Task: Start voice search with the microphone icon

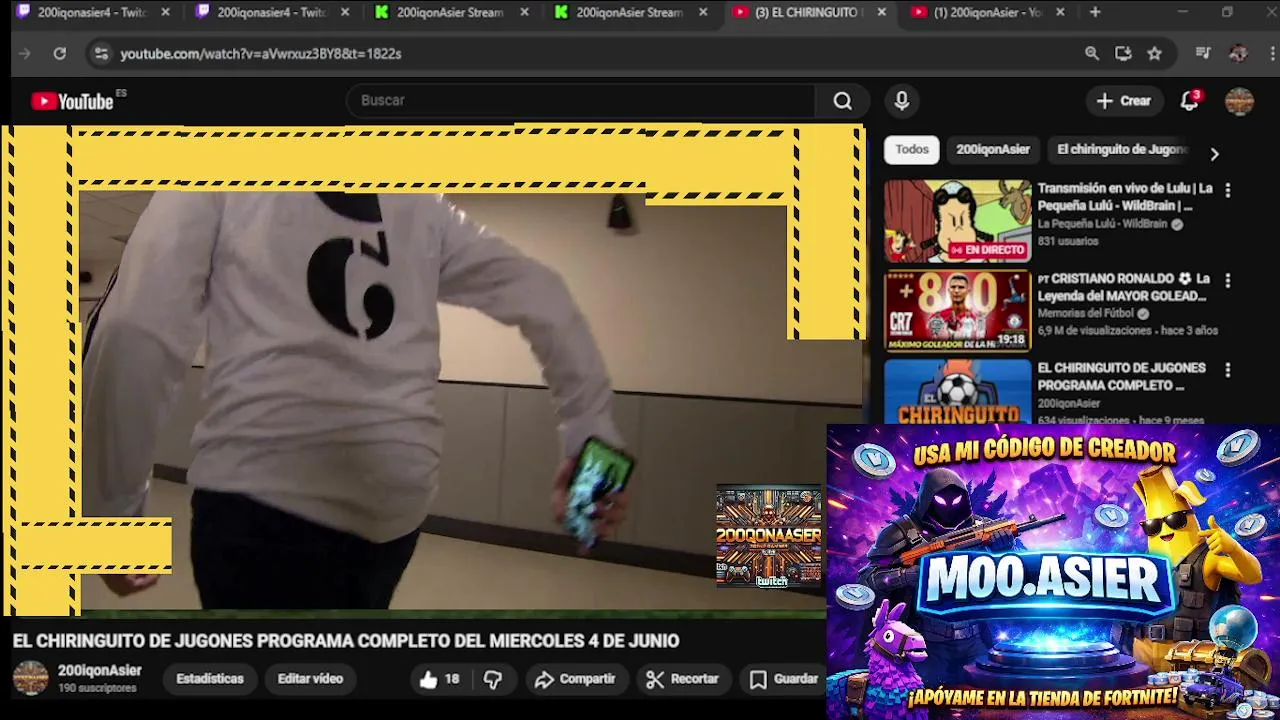Action: click(x=902, y=101)
